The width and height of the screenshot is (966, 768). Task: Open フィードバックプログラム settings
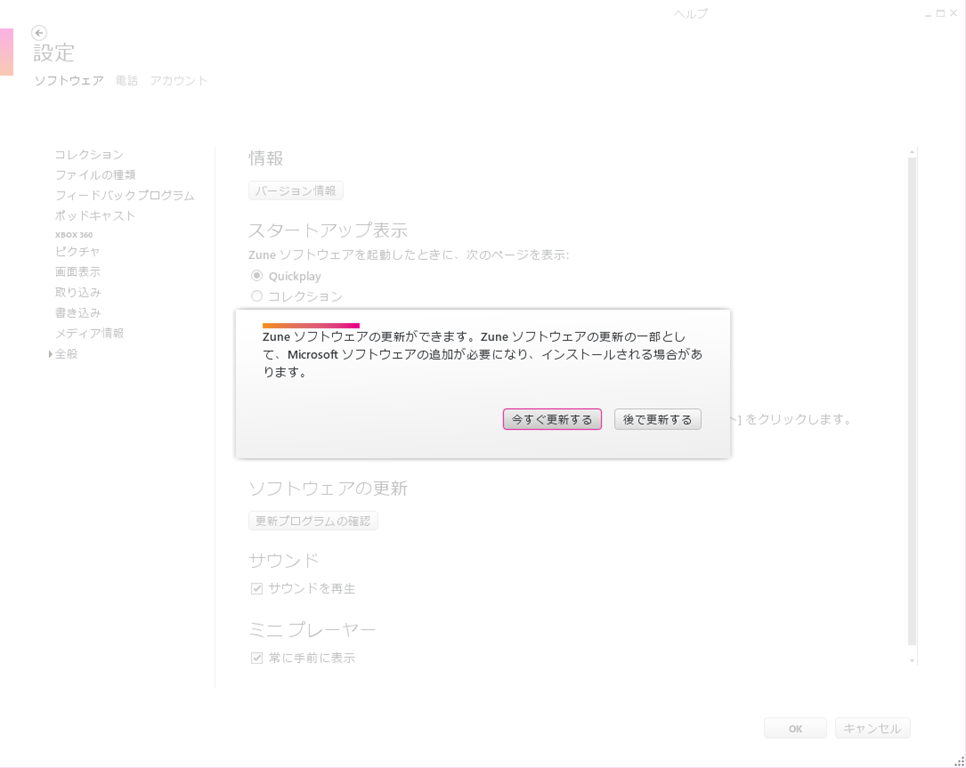pyautogui.click(x=124, y=195)
